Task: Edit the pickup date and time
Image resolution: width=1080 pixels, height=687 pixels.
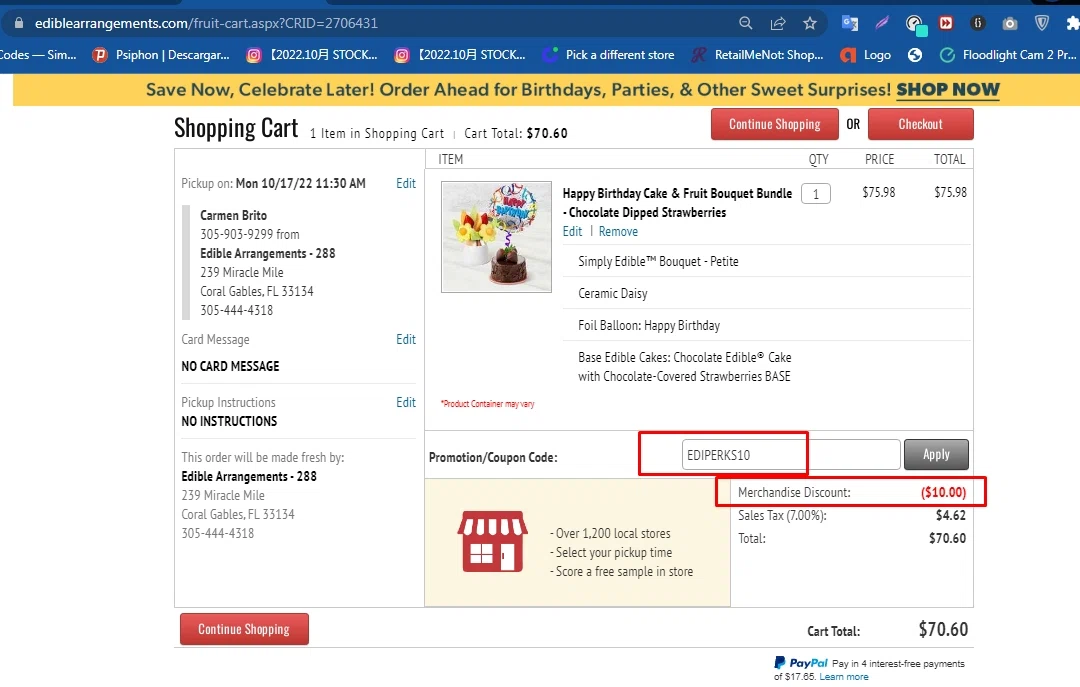Action: [x=406, y=183]
